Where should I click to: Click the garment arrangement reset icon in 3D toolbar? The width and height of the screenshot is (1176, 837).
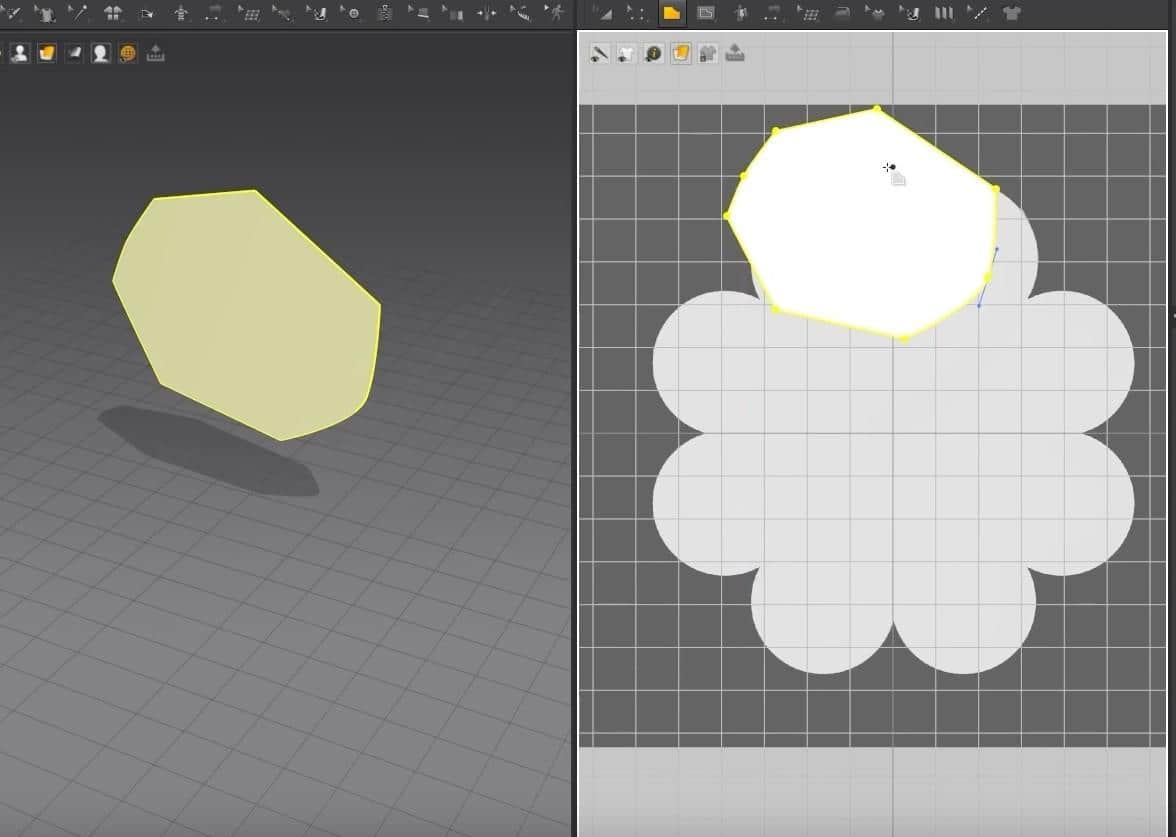[112, 13]
